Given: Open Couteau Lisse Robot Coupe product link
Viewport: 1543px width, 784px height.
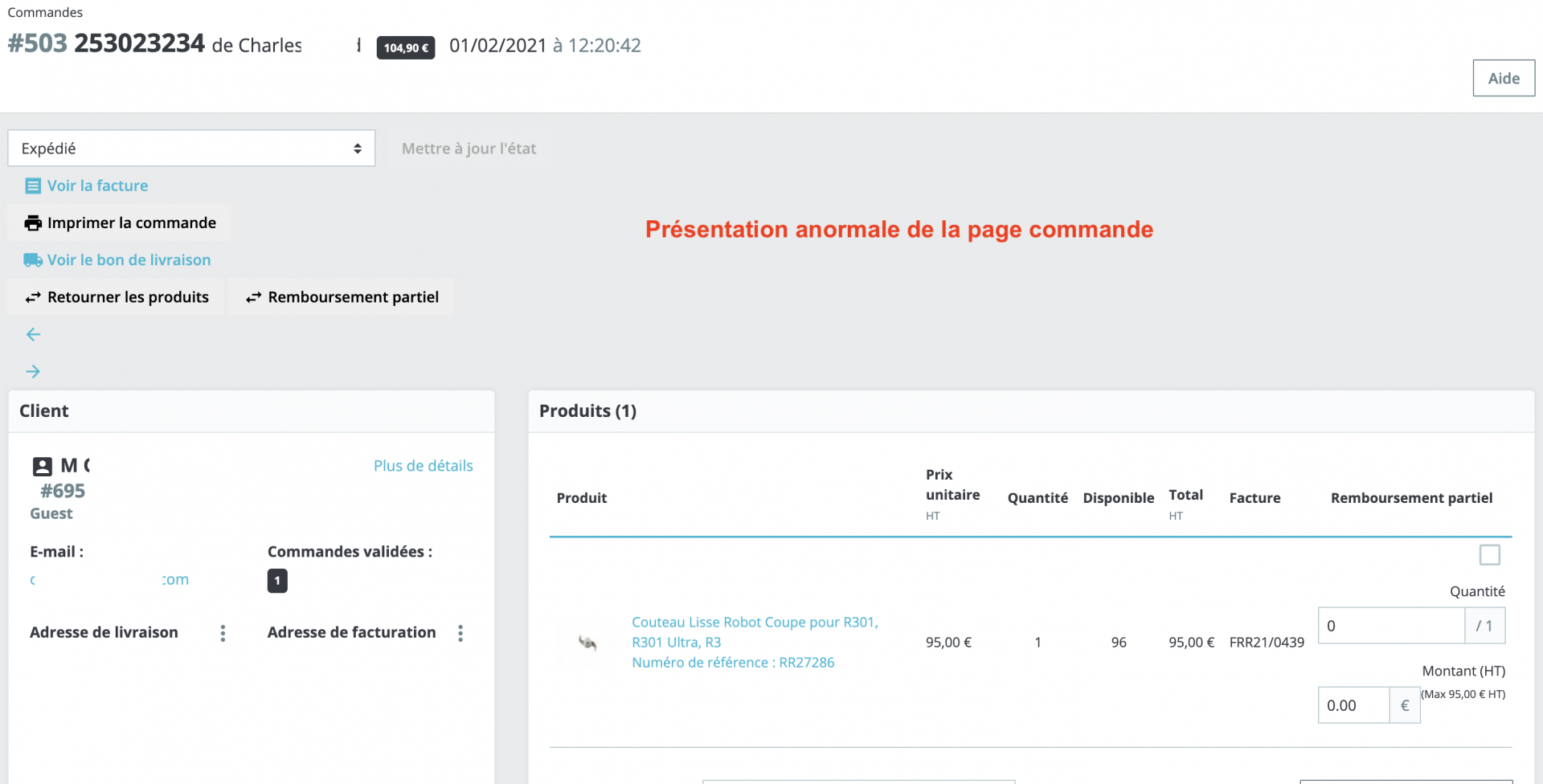Looking at the screenshot, I should [x=755, y=632].
